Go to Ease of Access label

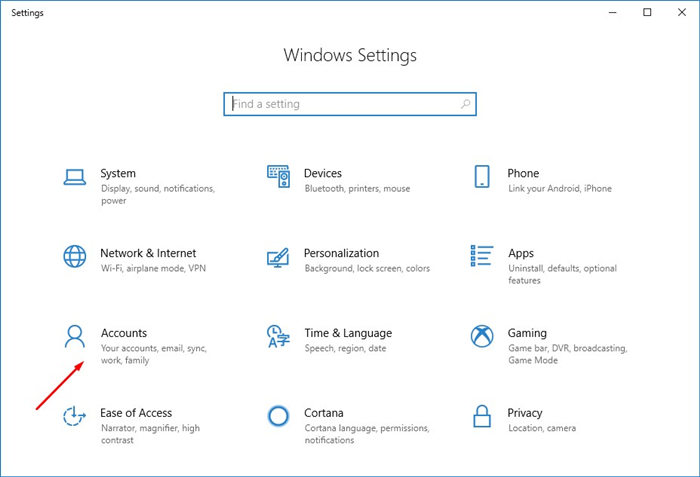[136, 413]
